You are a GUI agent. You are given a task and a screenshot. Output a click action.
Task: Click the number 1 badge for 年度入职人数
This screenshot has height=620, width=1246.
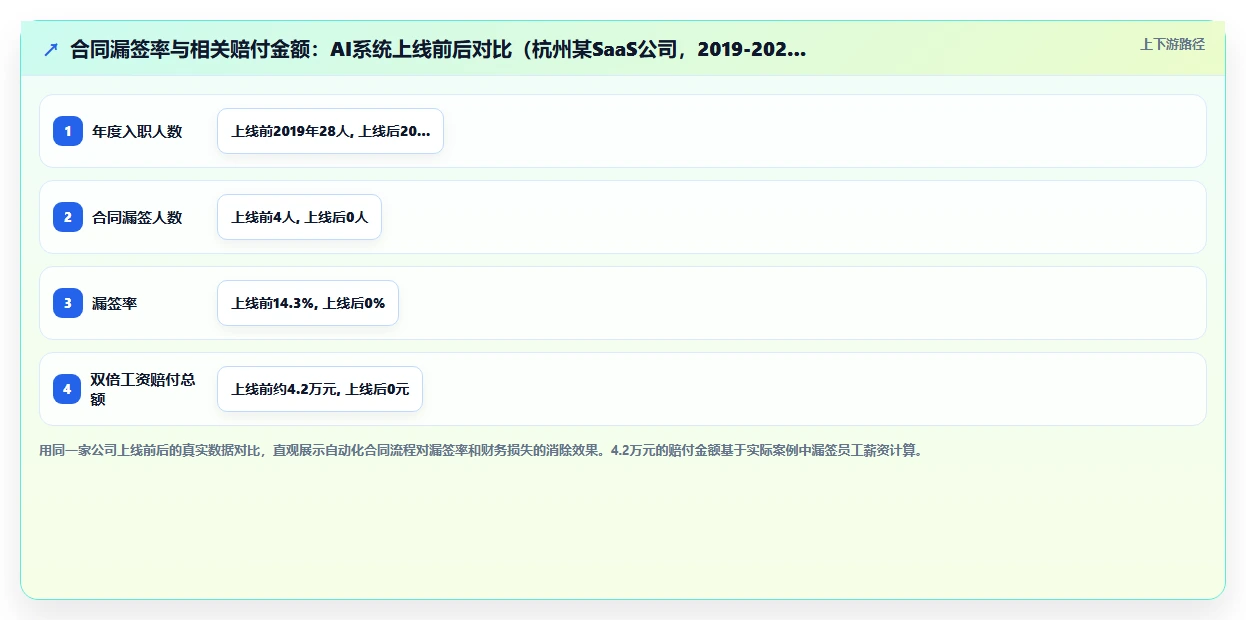(68, 131)
